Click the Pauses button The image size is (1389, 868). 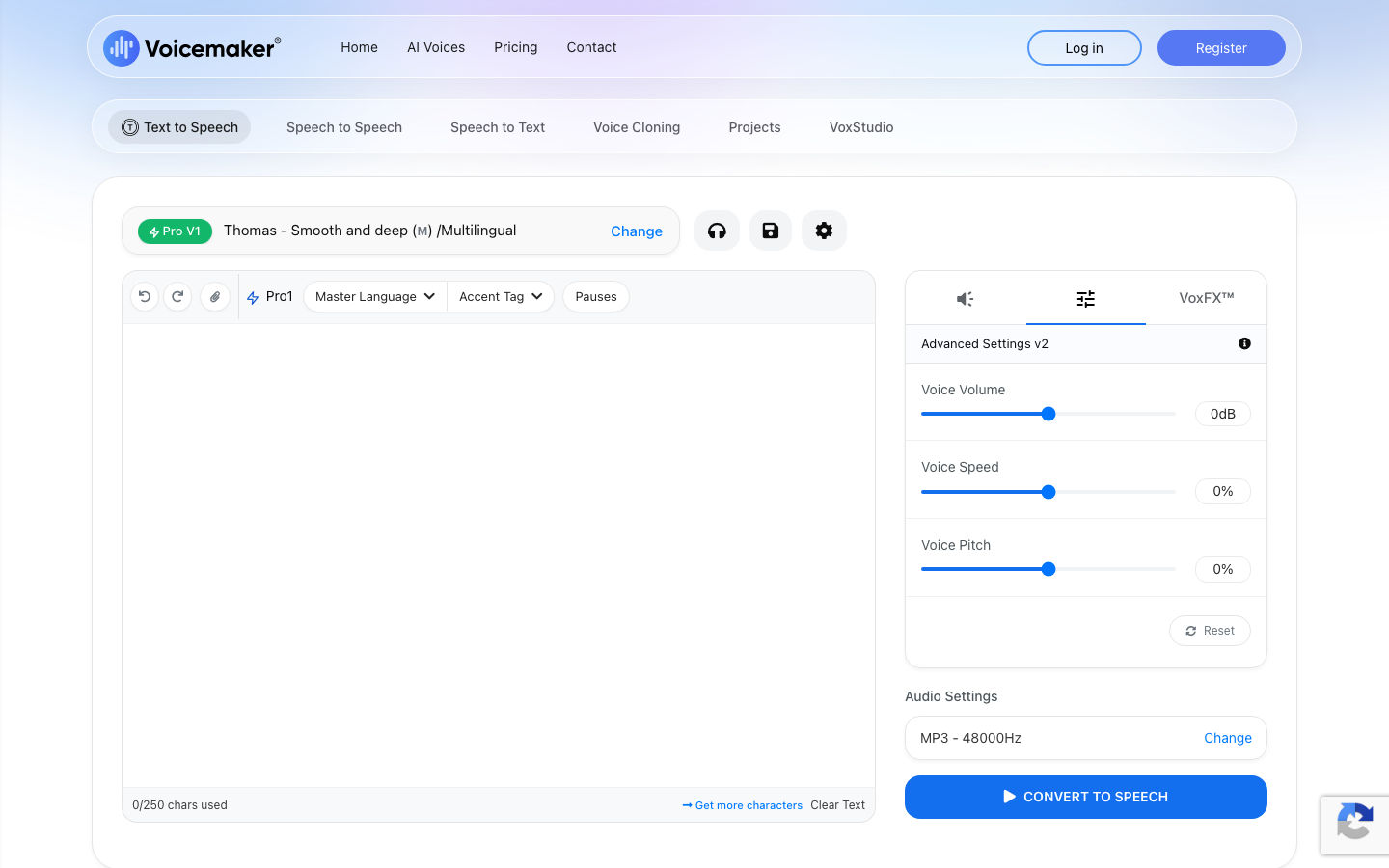pos(596,297)
